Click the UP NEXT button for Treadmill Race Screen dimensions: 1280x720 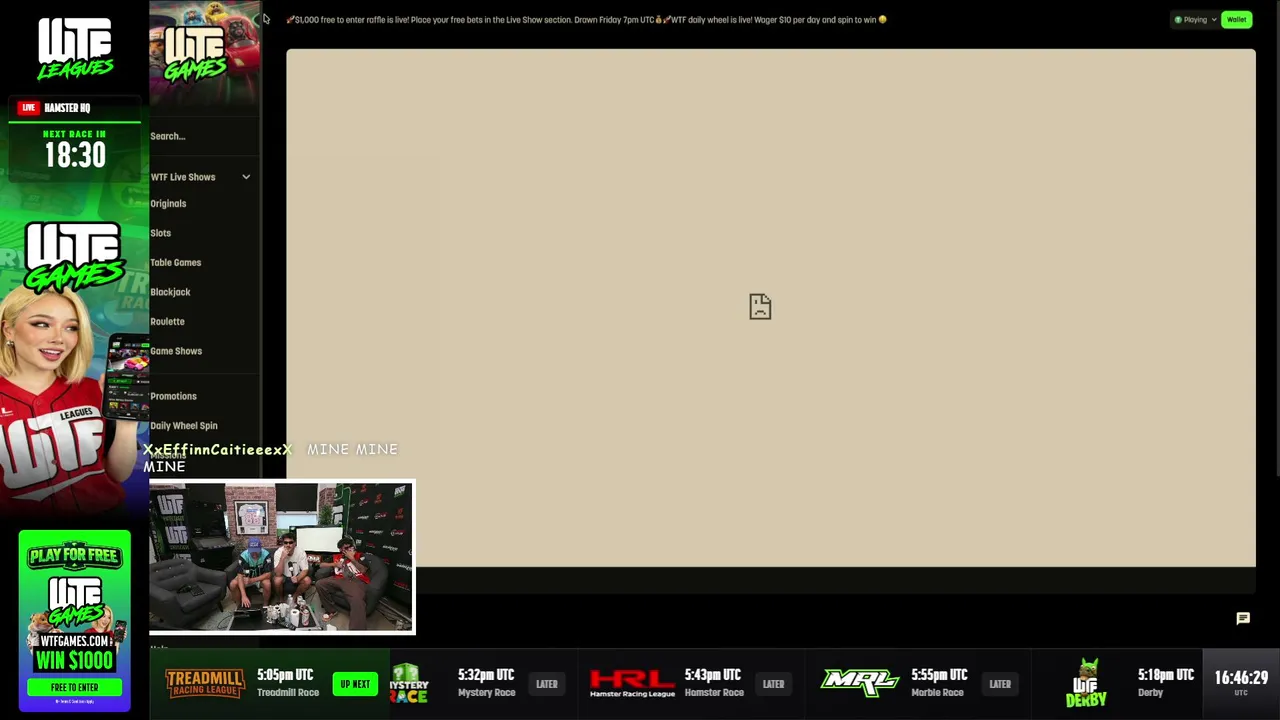click(x=355, y=684)
